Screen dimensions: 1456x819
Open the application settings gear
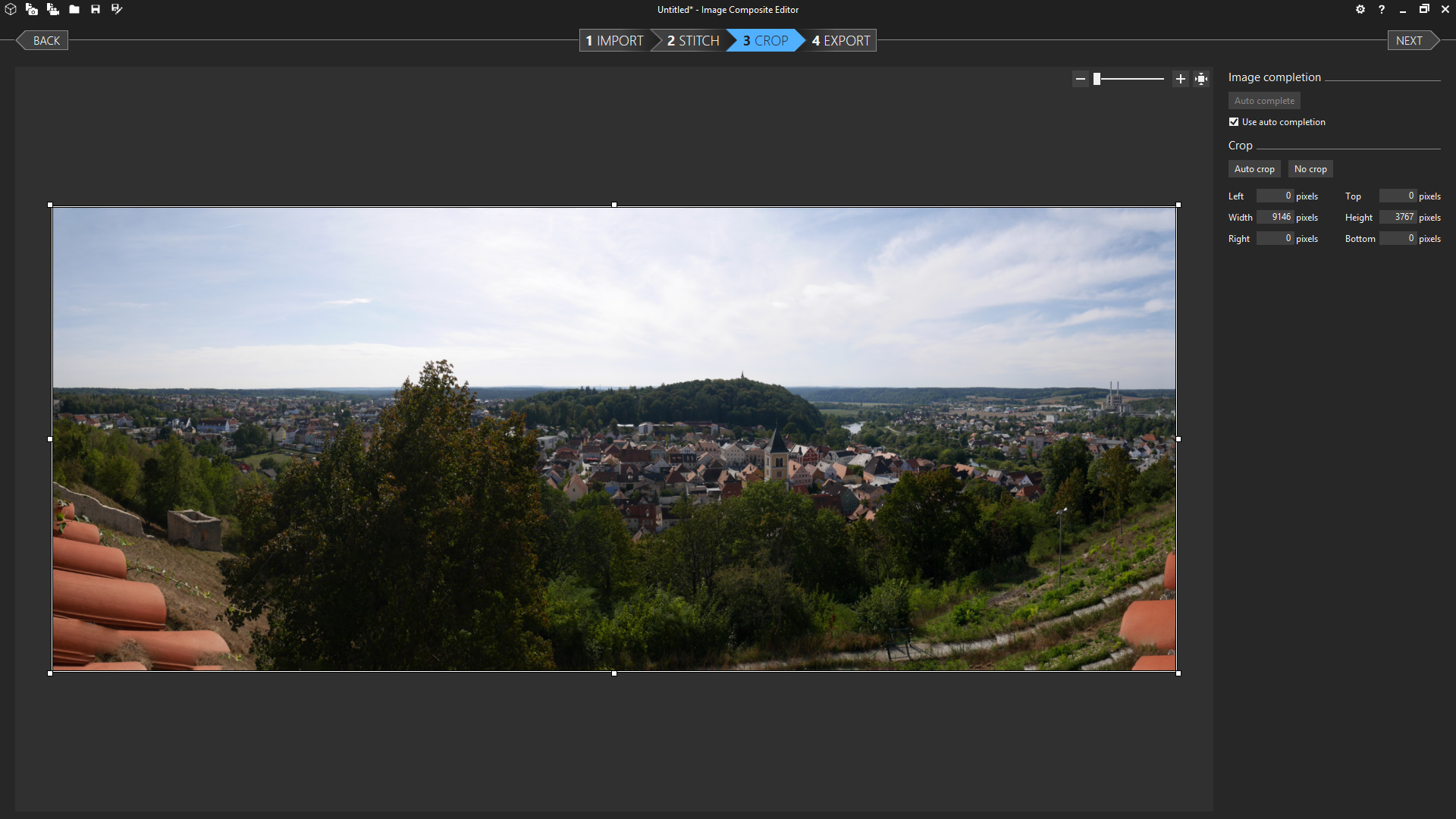click(x=1360, y=9)
